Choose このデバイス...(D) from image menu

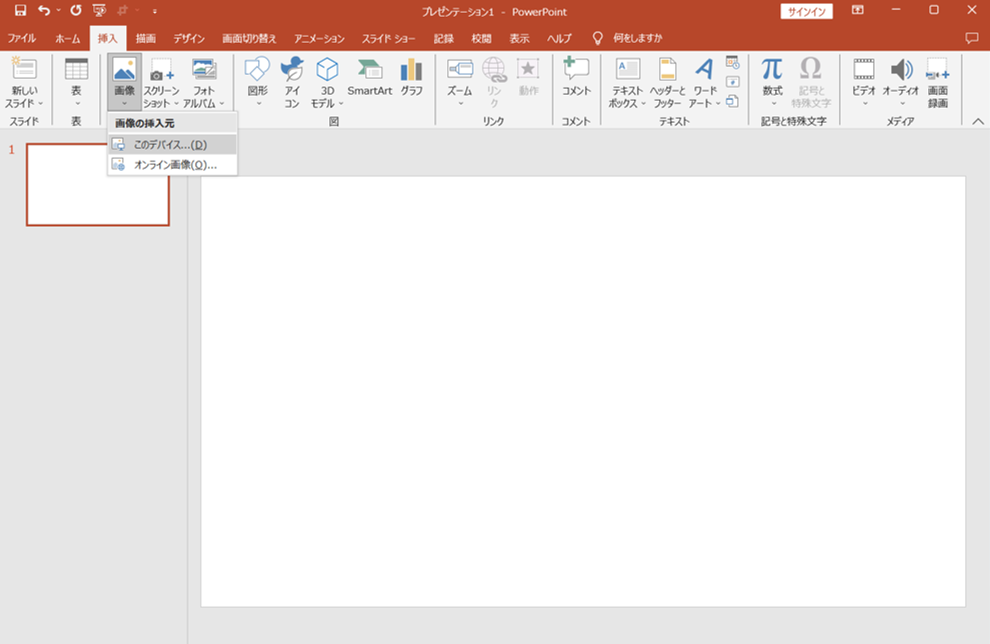pos(170,145)
